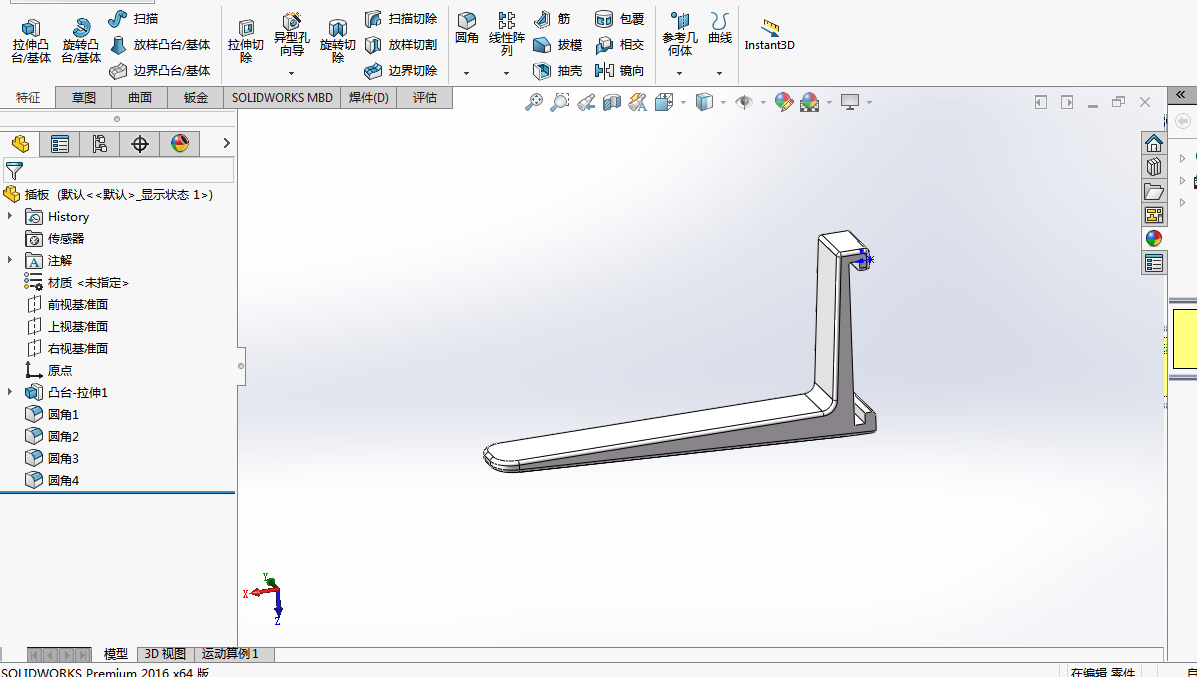Image resolution: width=1197 pixels, height=677 pixels.
Task: Select the Shell tool (抽壳)
Action: click(x=558, y=71)
